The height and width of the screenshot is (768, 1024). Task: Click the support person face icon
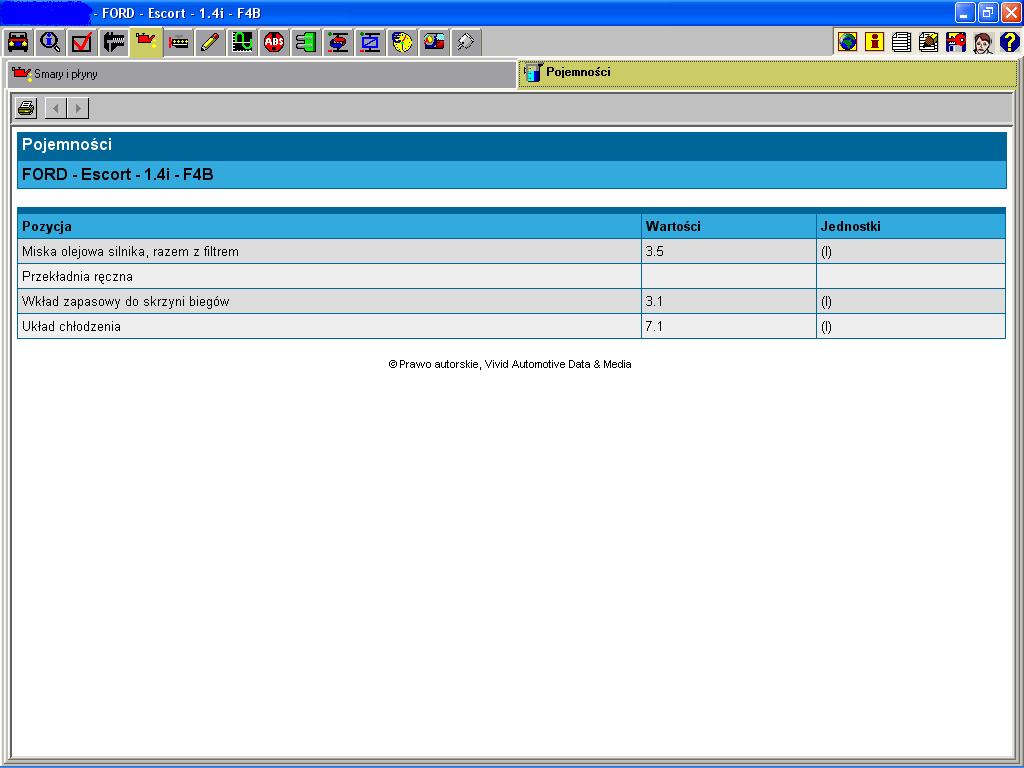[982, 42]
